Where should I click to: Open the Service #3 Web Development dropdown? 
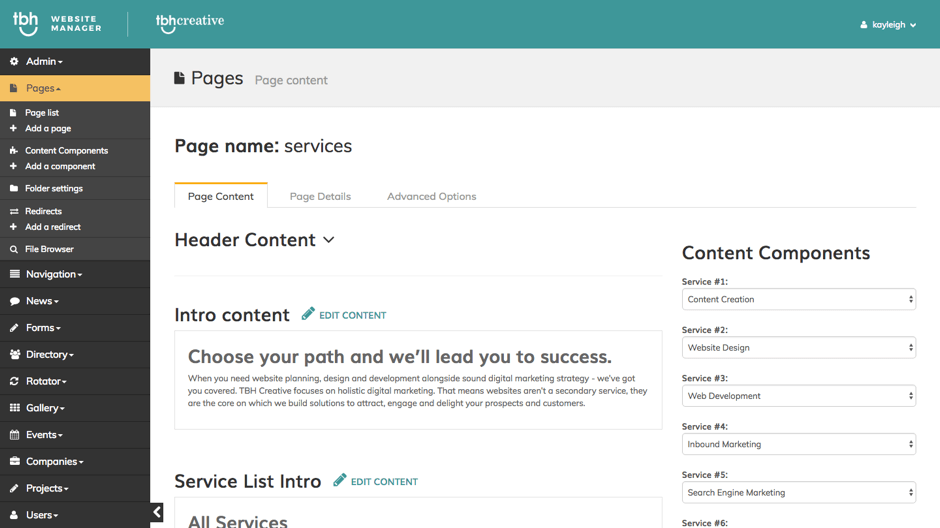[799, 396]
